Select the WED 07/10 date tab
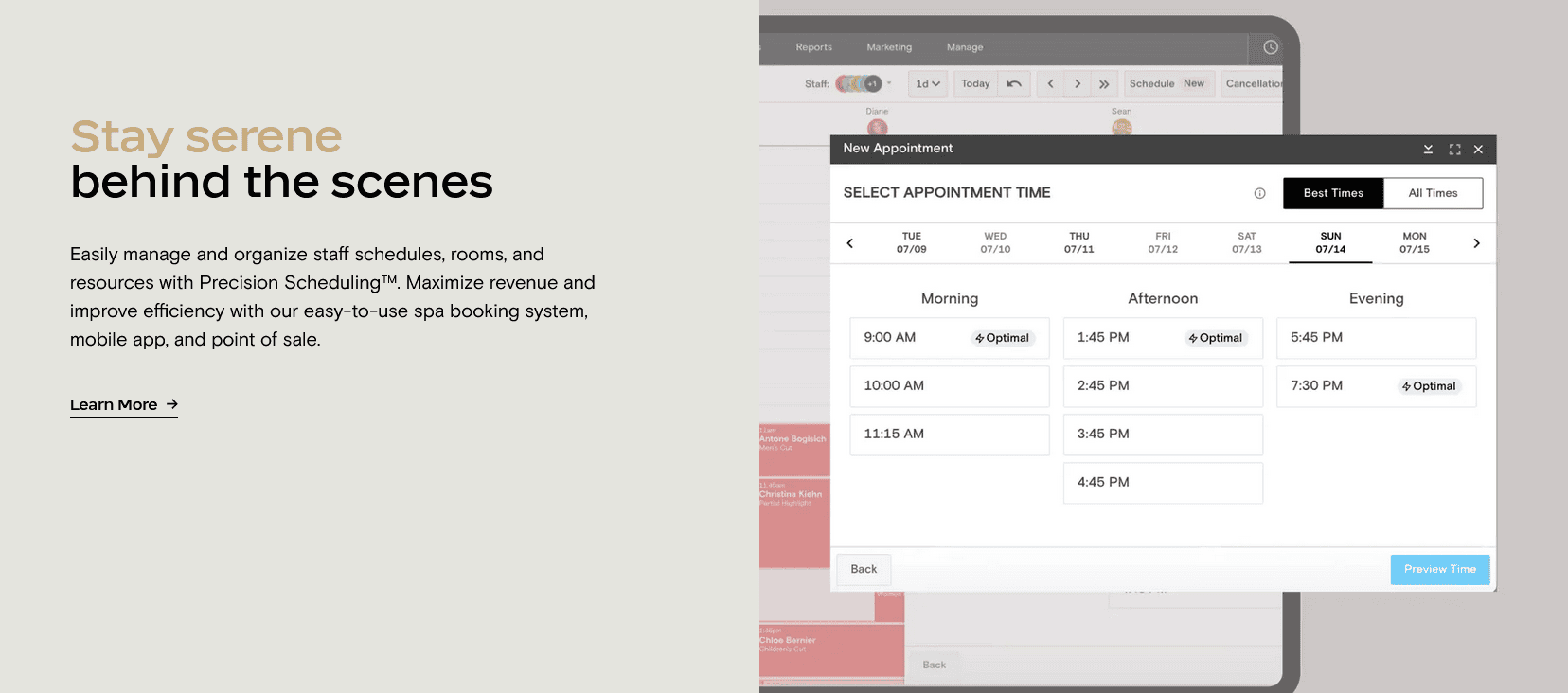1568x693 pixels. click(x=995, y=243)
